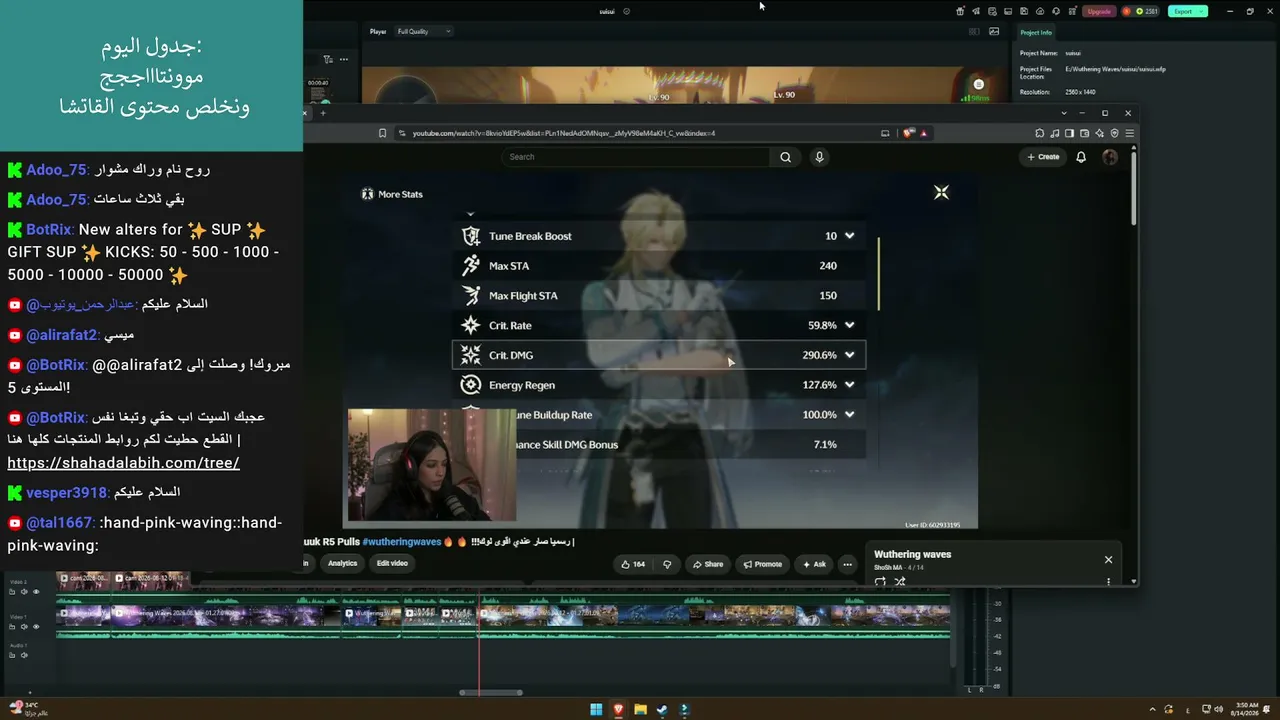Viewport: 1280px width, 720px height.
Task: Select the Project Info tab
Action: click(1036, 33)
